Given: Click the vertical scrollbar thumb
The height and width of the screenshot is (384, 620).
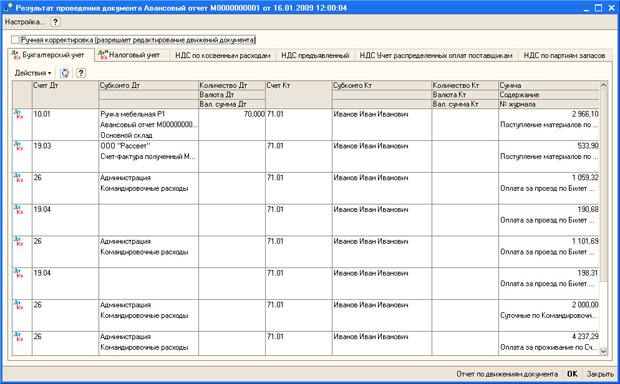Looking at the screenshot, I should click(603, 185).
